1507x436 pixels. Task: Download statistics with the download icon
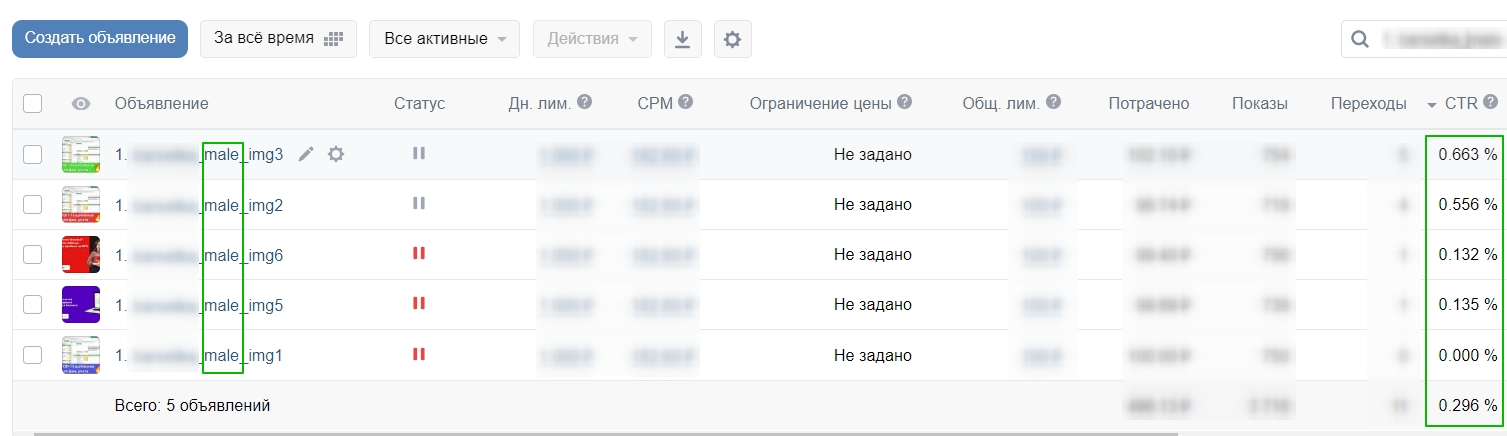point(683,39)
